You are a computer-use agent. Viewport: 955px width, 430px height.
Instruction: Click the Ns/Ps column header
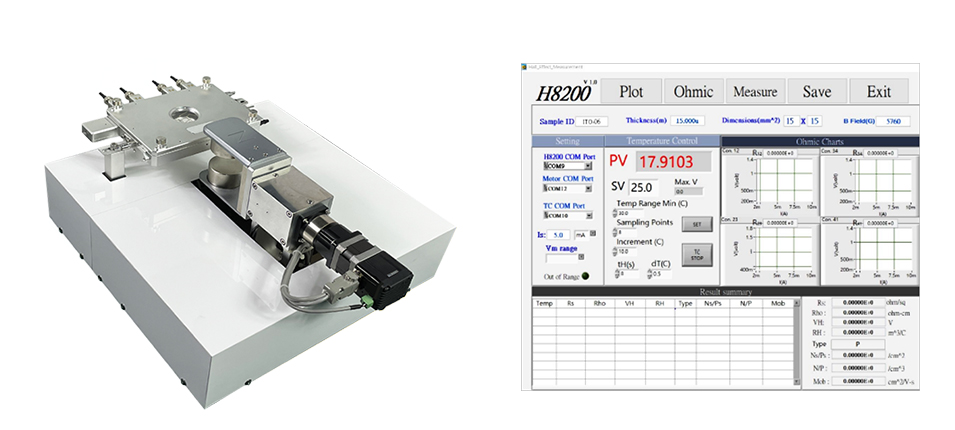click(713, 303)
